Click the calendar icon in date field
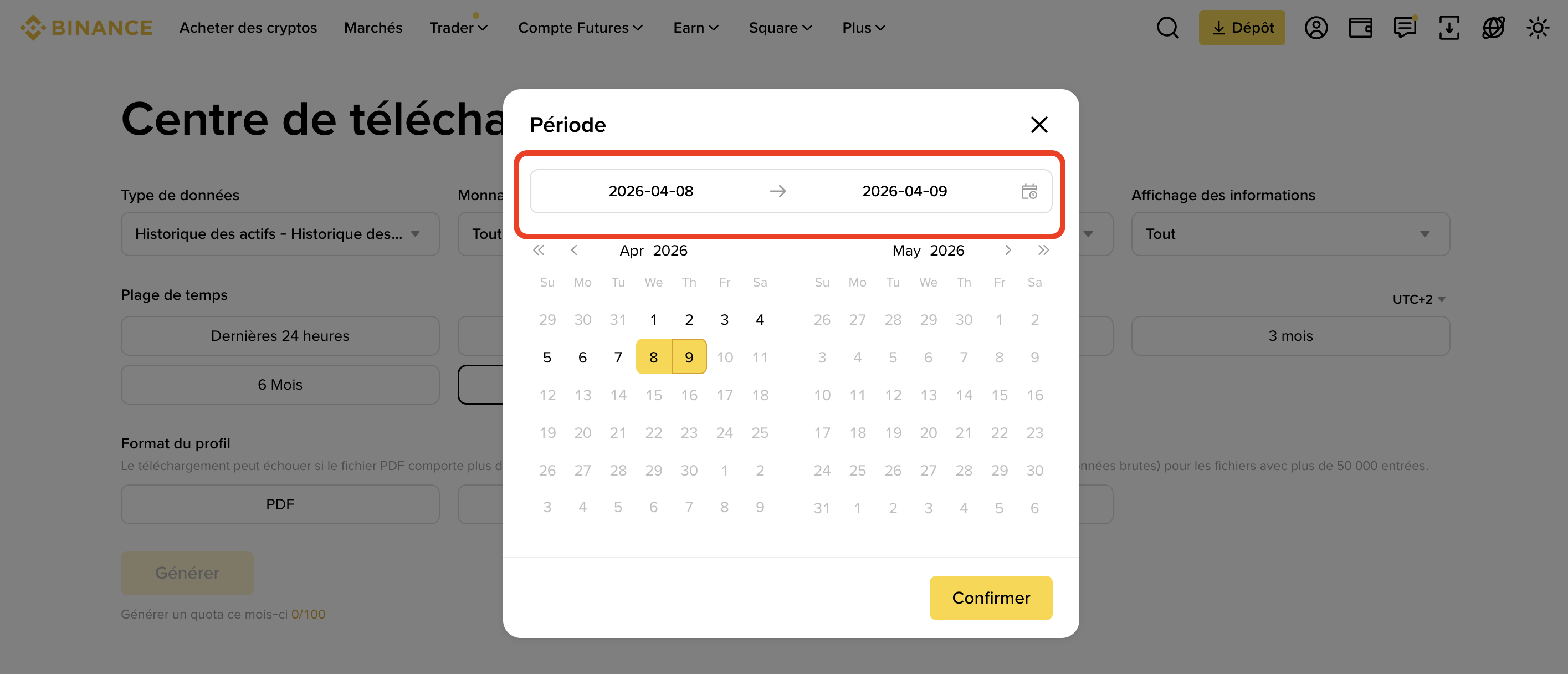The image size is (1568, 674). tap(1029, 192)
